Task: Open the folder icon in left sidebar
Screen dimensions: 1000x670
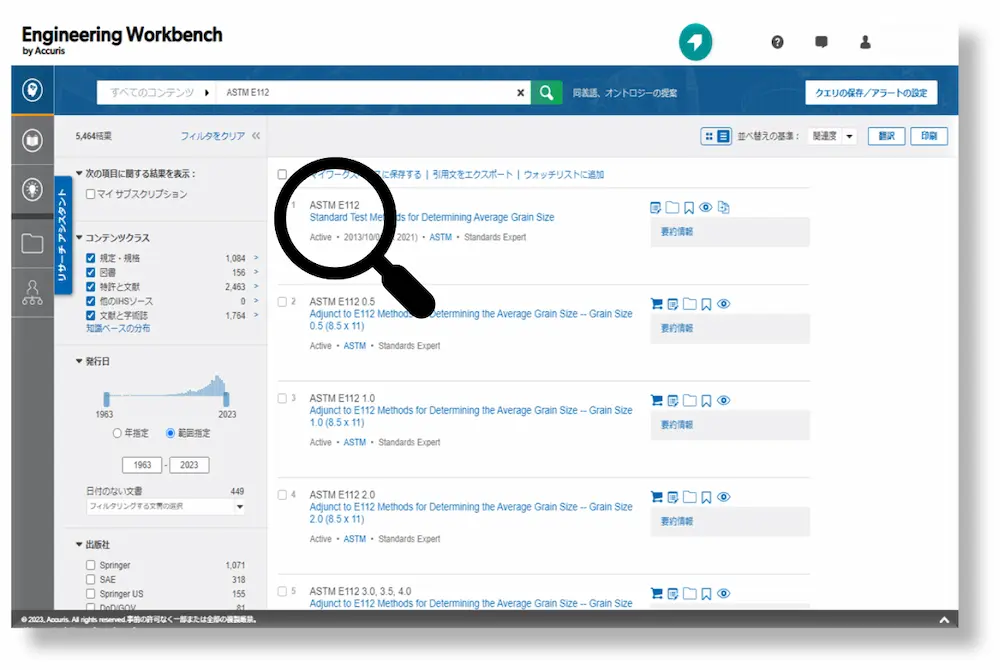Action: pyautogui.click(x=33, y=243)
